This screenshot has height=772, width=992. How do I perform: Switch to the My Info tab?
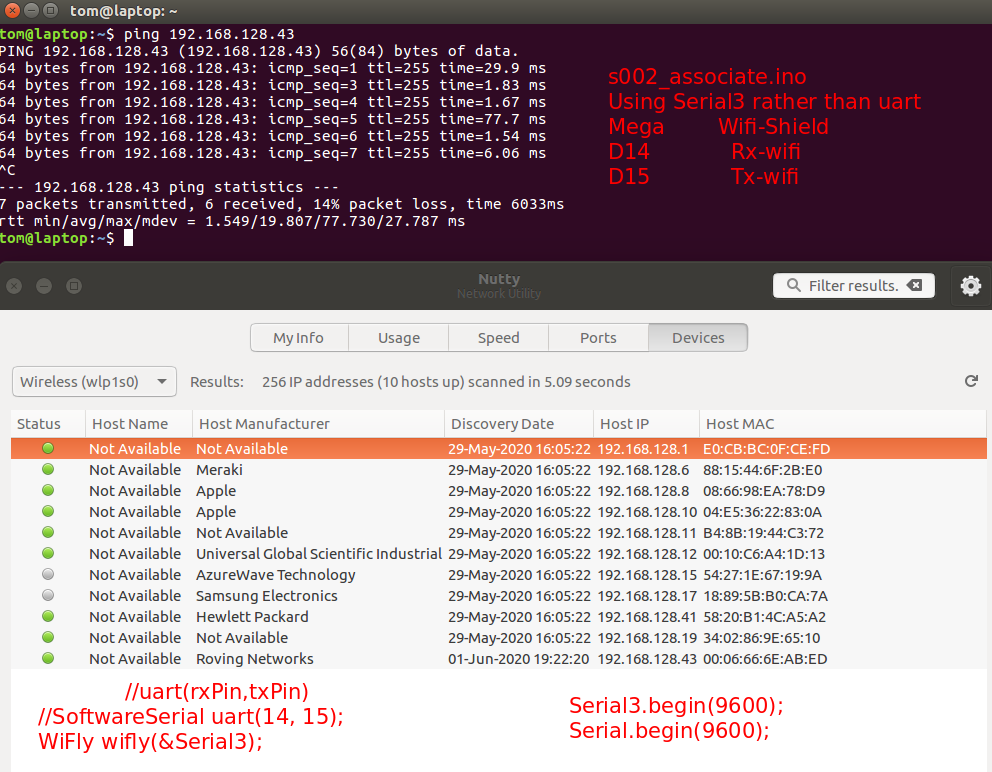pyautogui.click(x=298, y=338)
